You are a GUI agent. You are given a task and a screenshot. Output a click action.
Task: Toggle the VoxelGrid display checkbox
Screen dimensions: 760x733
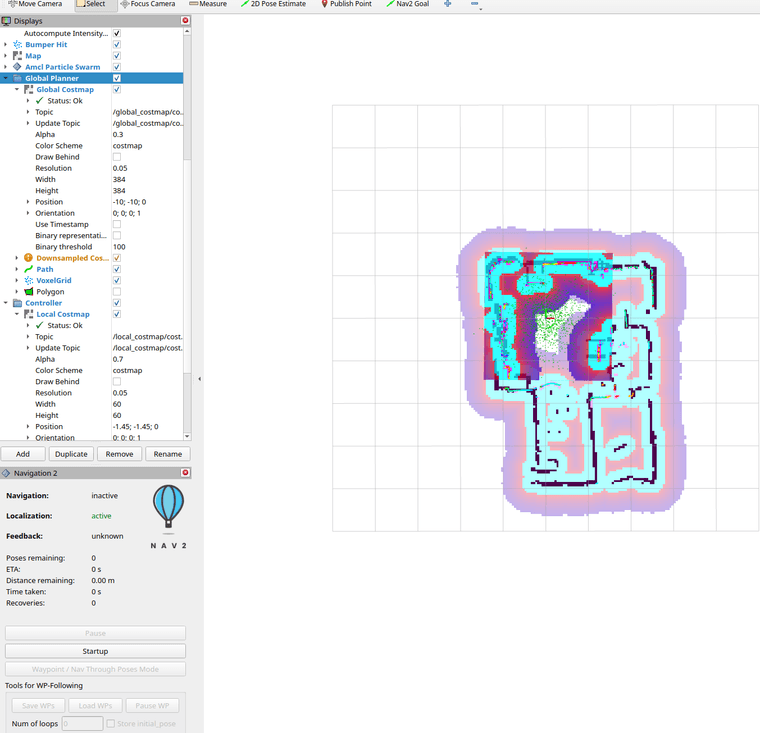click(117, 280)
